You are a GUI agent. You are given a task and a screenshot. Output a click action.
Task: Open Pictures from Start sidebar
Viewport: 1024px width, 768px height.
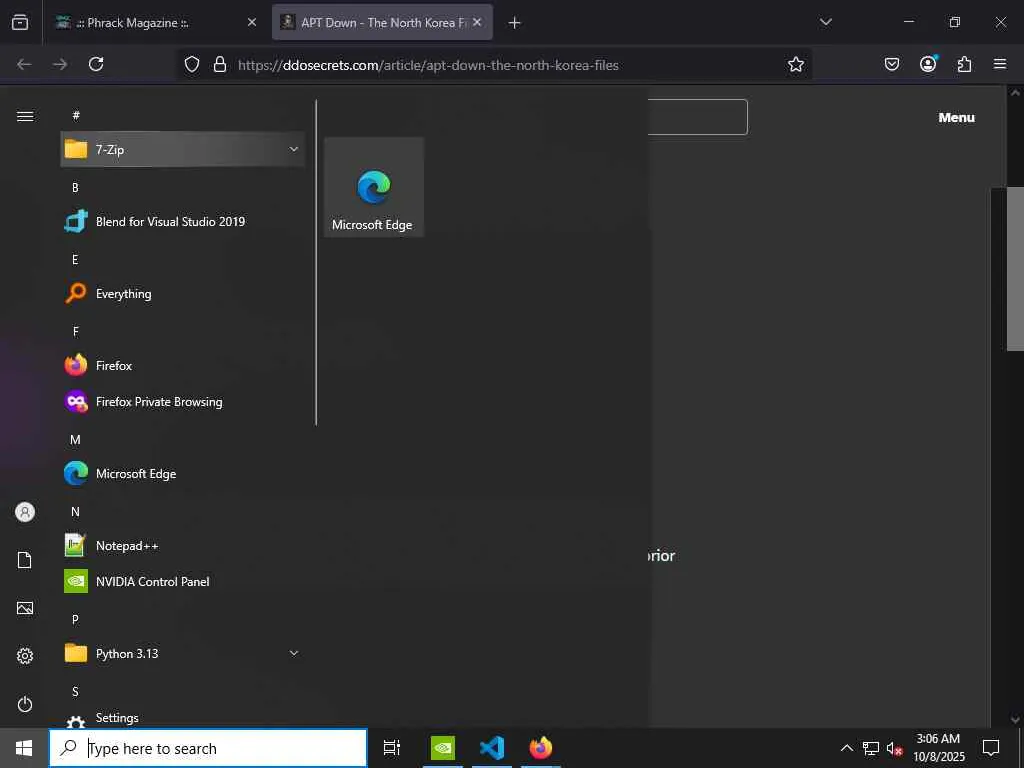(25, 608)
